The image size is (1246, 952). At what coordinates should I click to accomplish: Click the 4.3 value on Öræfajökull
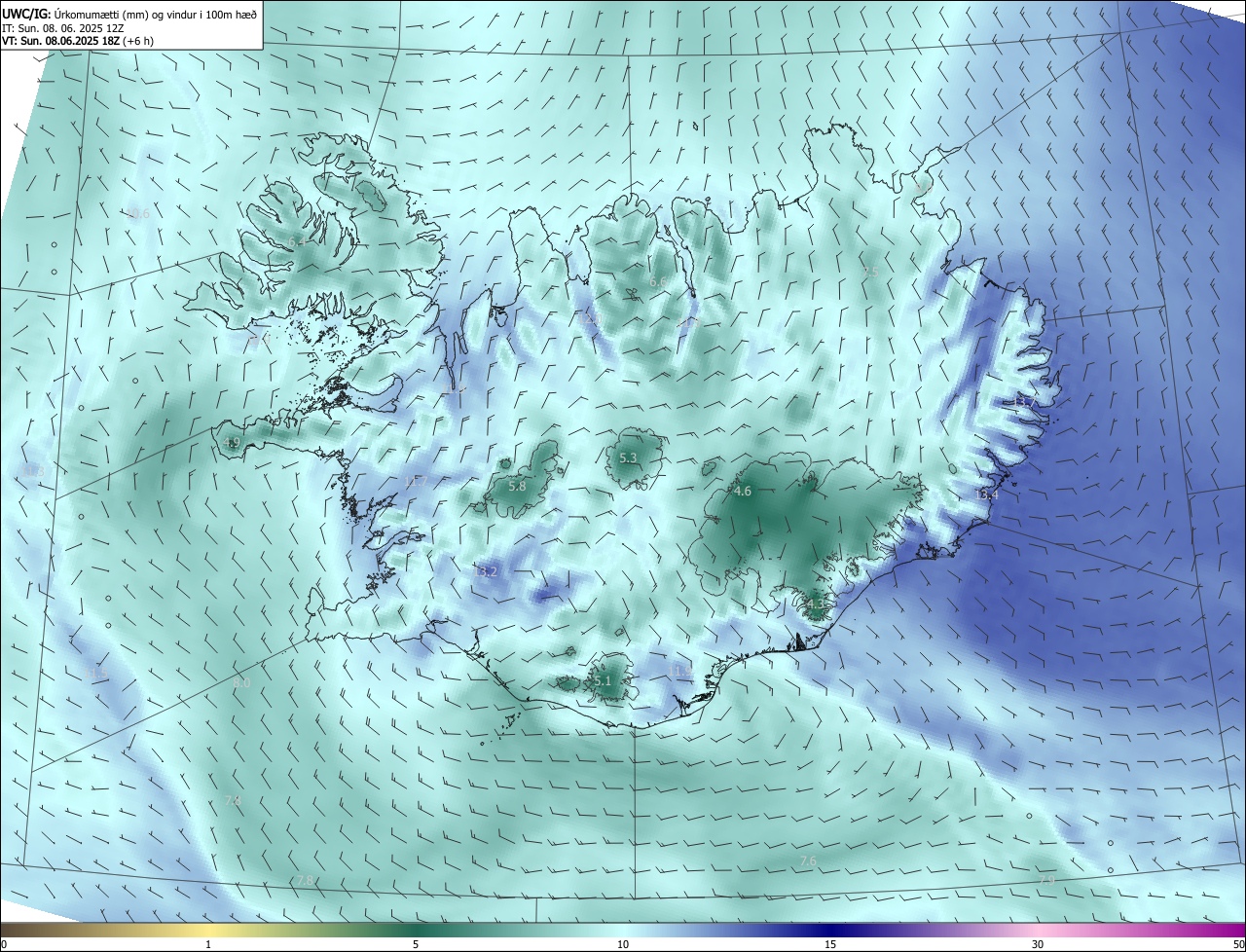[816, 604]
